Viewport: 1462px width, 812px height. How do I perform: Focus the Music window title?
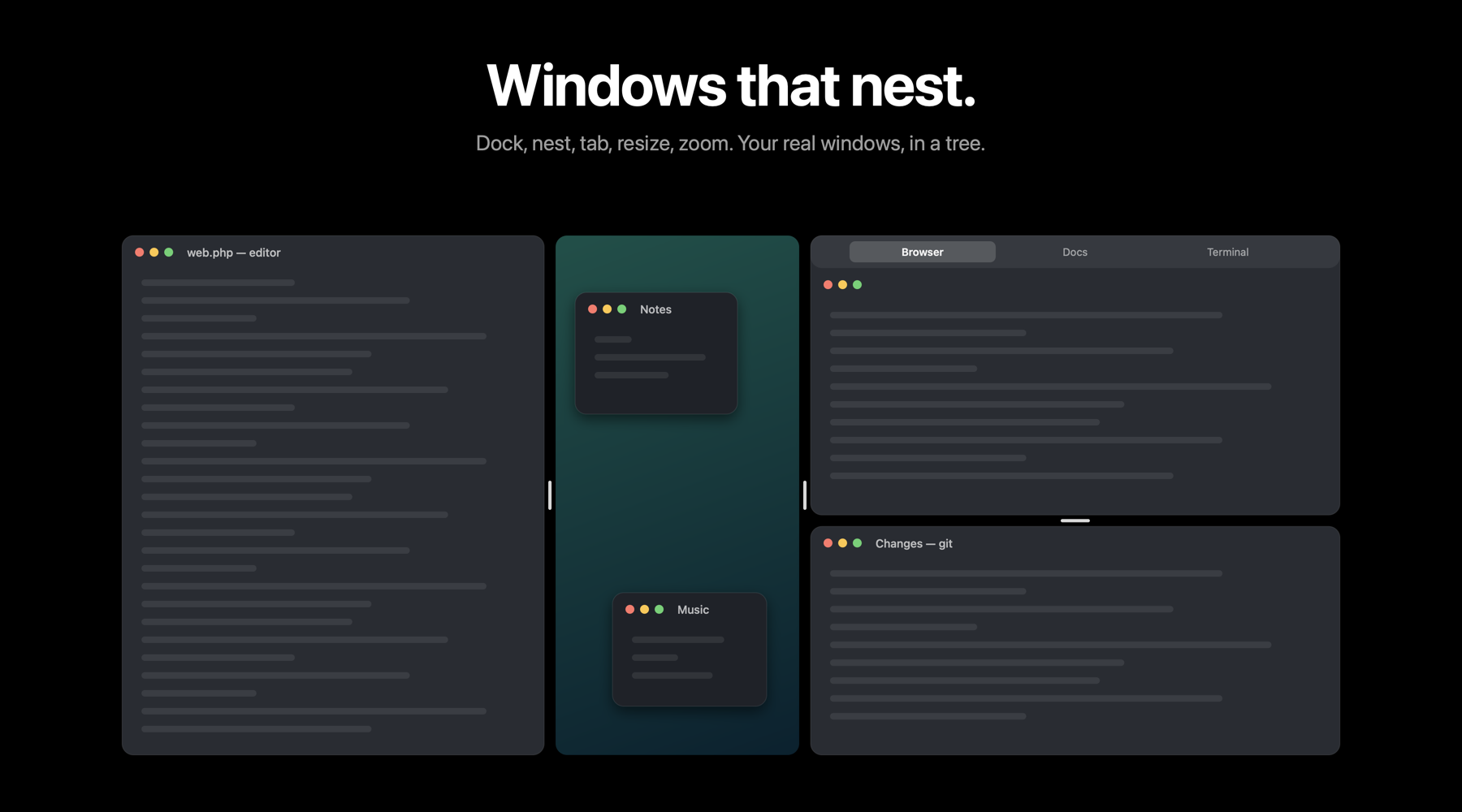(x=693, y=610)
